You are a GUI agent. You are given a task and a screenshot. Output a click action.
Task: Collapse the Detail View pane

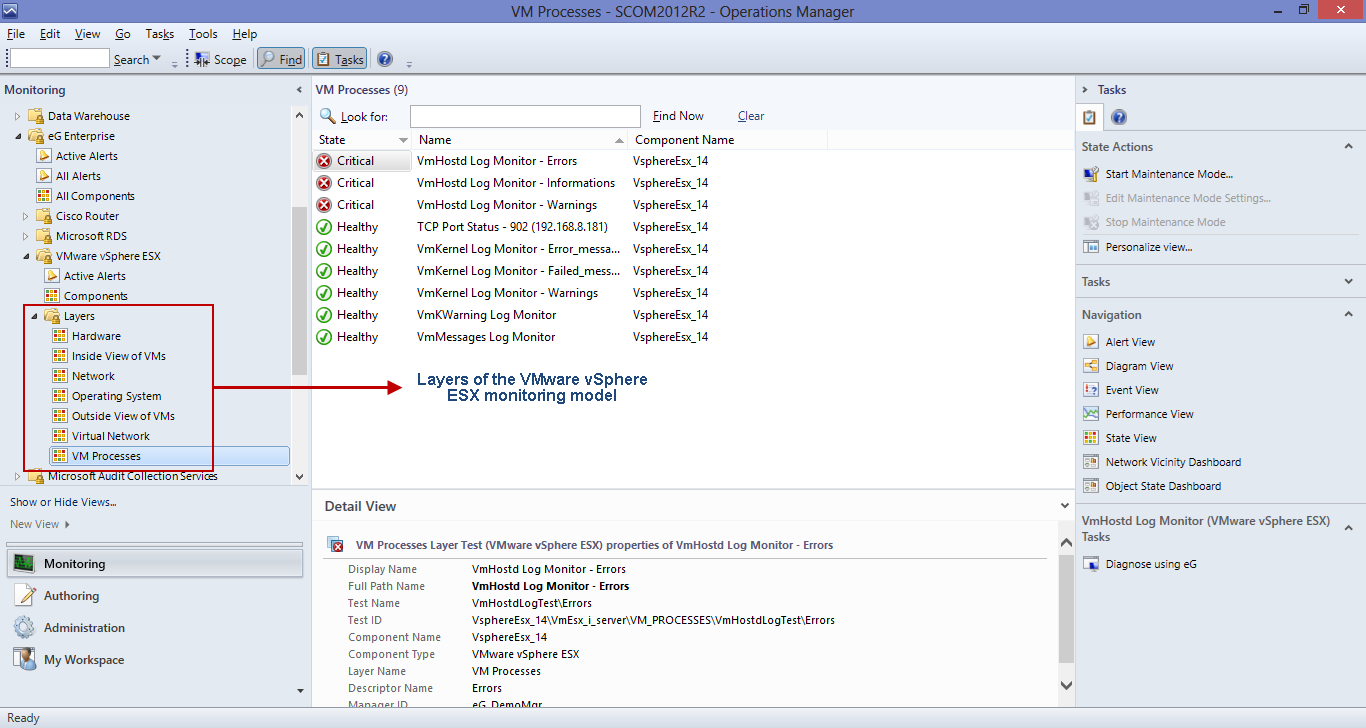pyautogui.click(x=1065, y=506)
